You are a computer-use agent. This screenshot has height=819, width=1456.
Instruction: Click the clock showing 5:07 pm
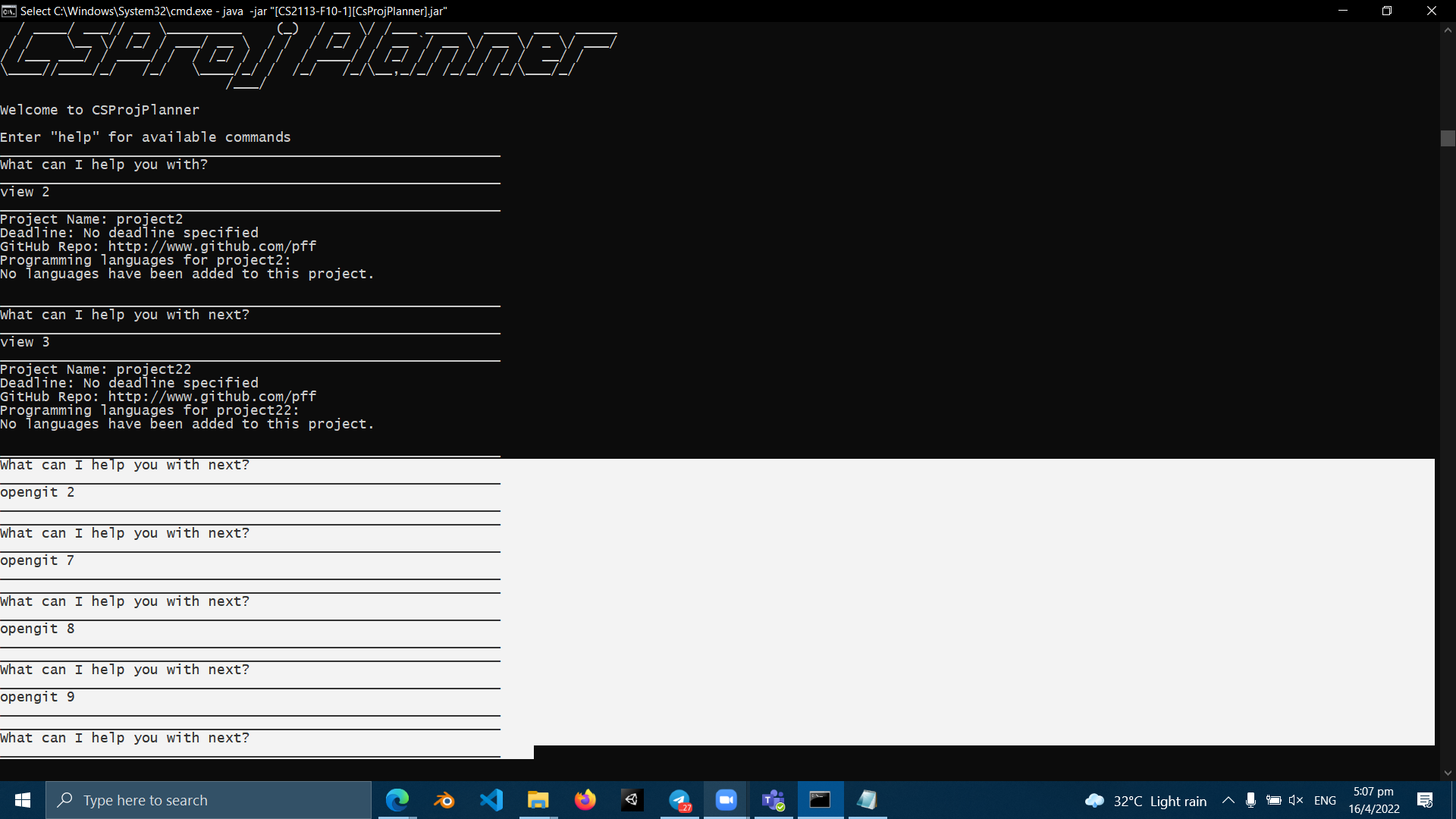pos(1373,800)
